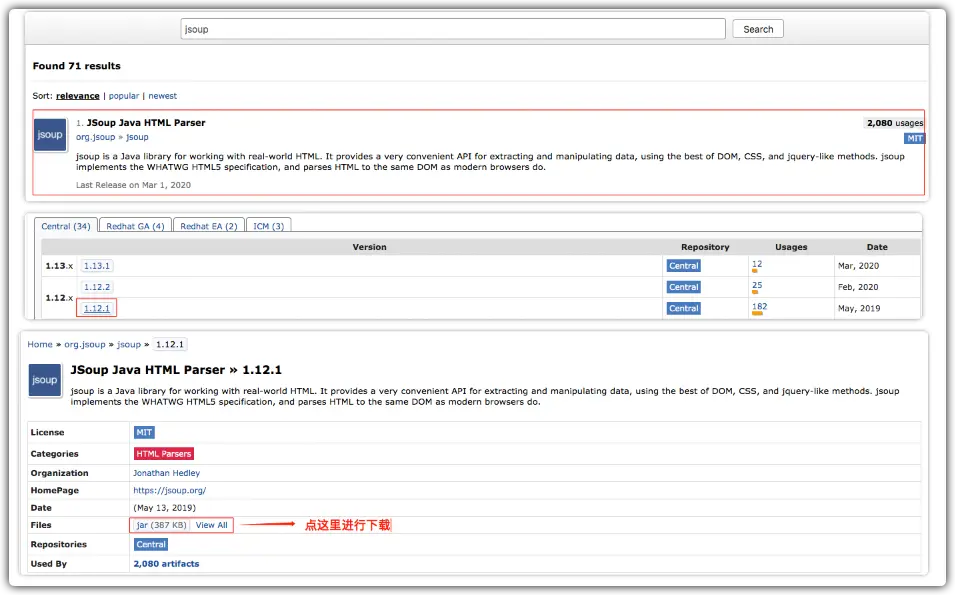Image resolution: width=955 pixels, height=595 pixels.
Task: Open jsoup breadcrumb link
Action: pyautogui.click(x=129, y=344)
